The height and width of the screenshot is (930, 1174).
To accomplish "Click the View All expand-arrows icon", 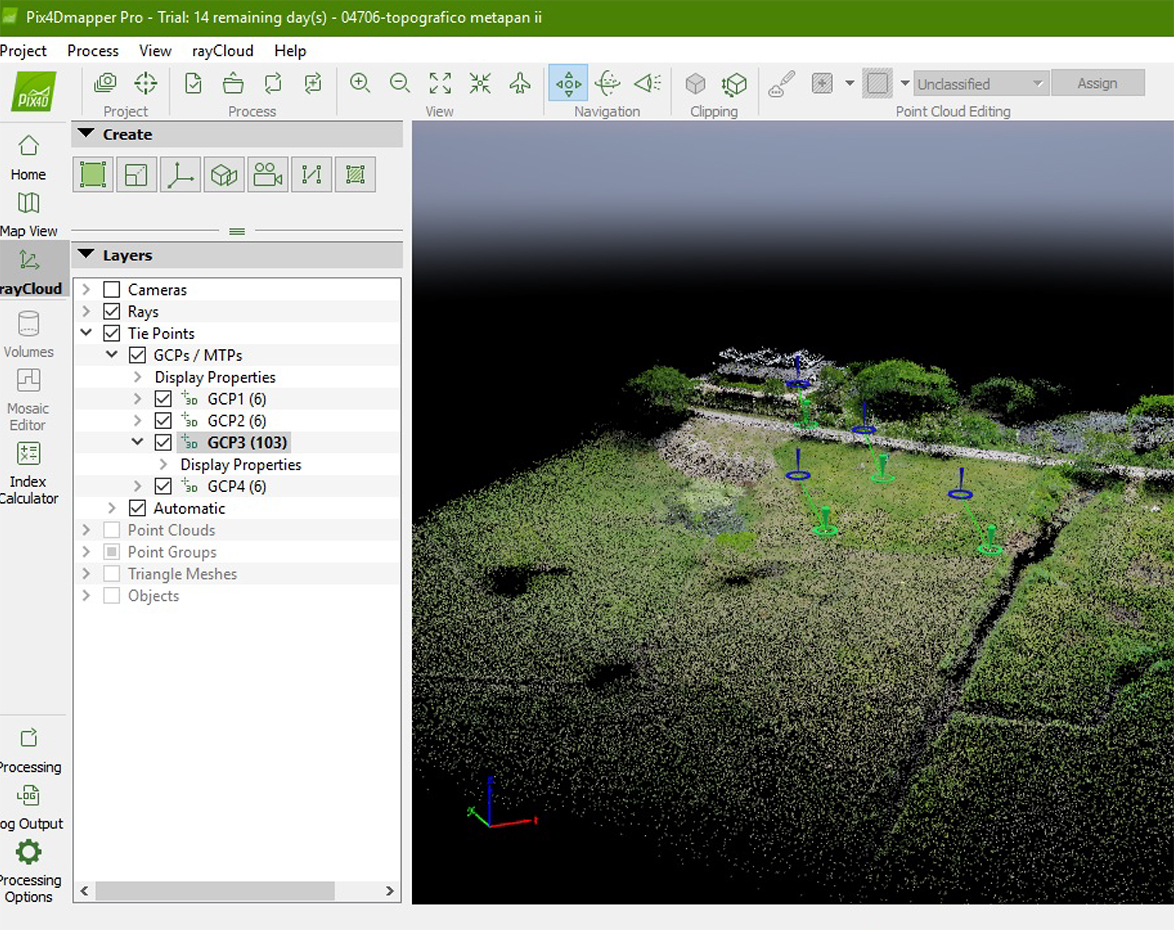I will point(440,84).
